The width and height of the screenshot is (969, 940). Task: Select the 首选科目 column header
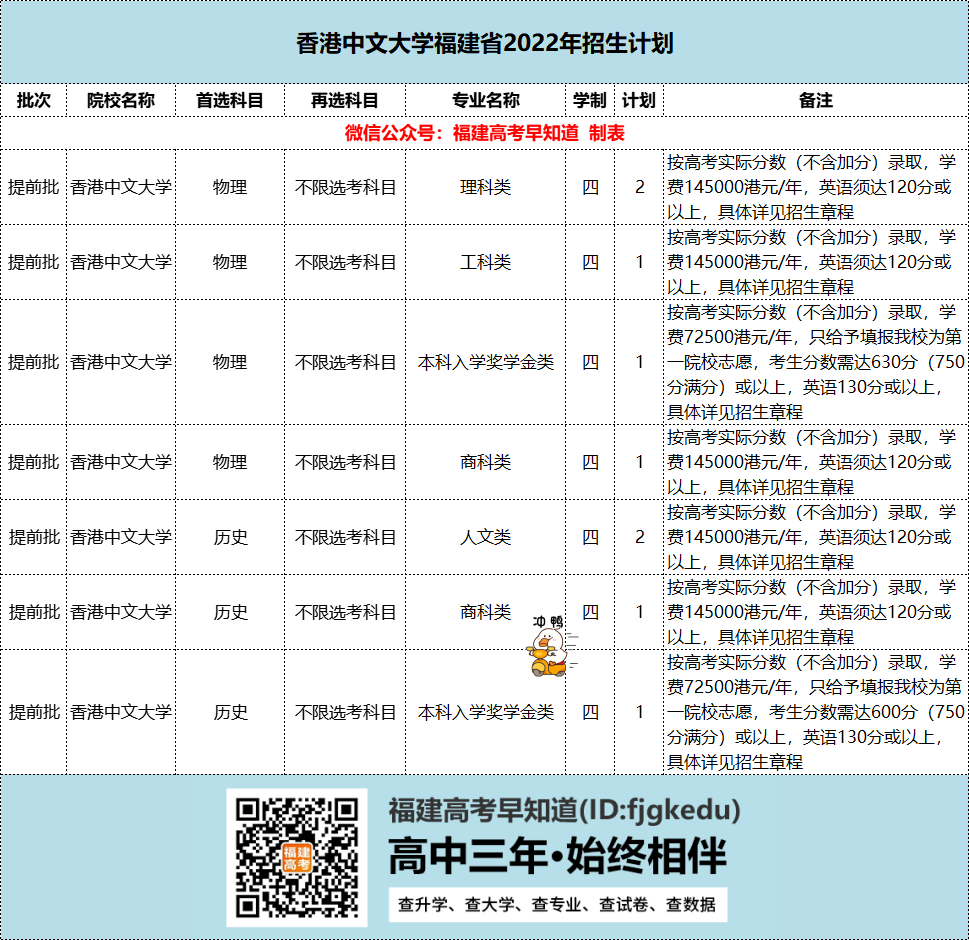coord(230,100)
